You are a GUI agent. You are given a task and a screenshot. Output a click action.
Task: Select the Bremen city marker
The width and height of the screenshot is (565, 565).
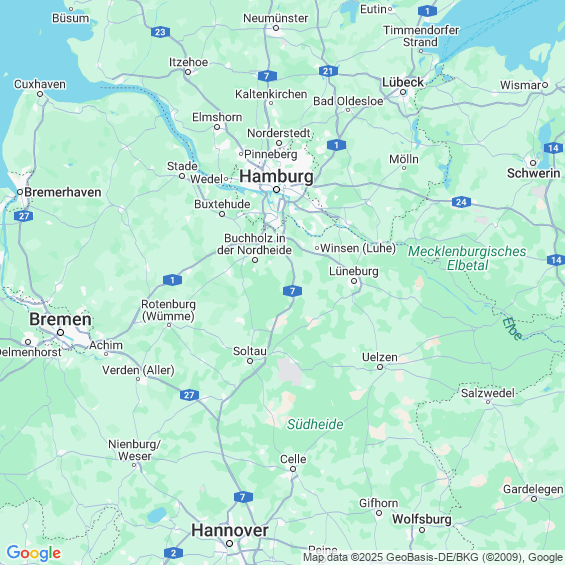click(x=61, y=332)
